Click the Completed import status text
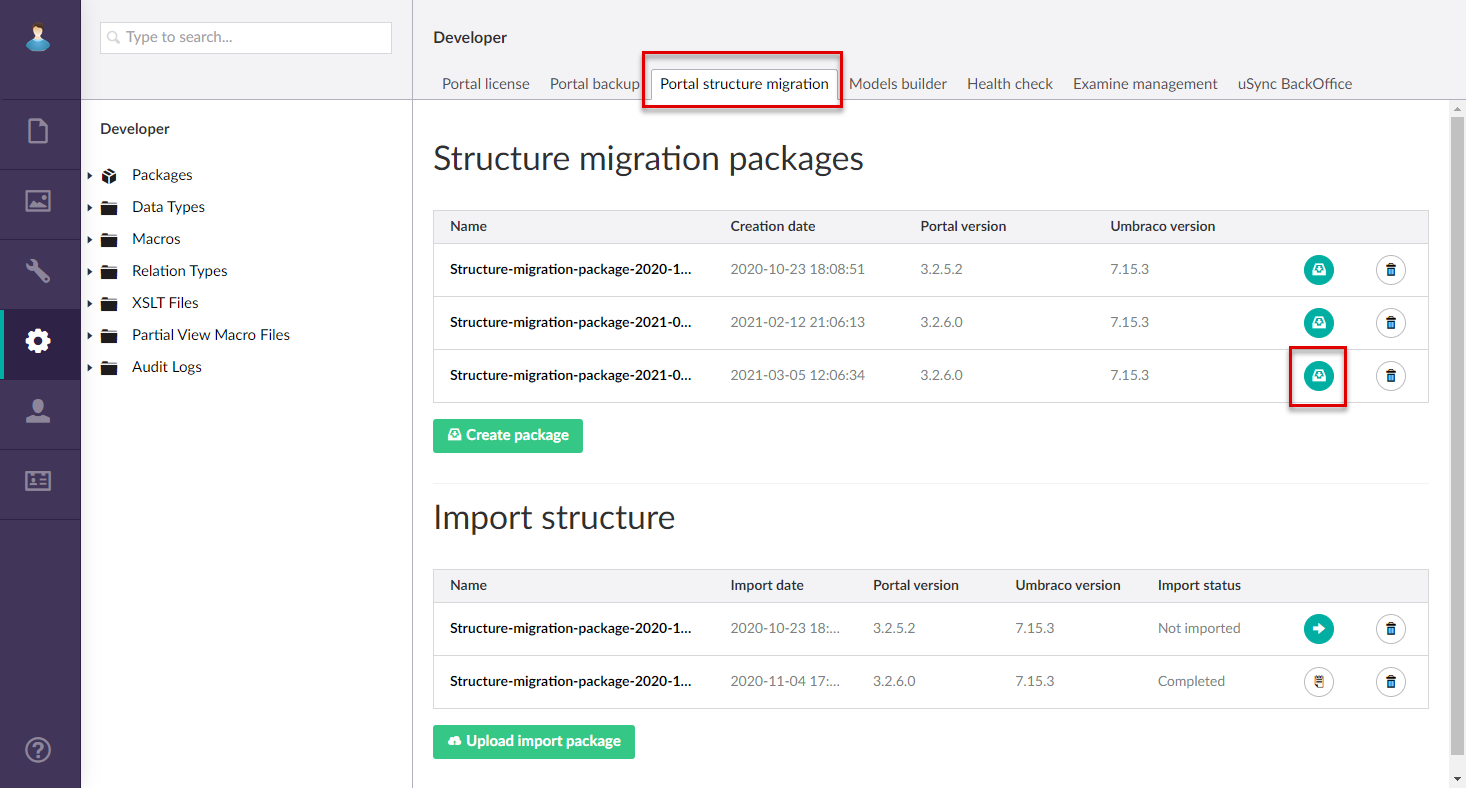 click(1191, 682)
